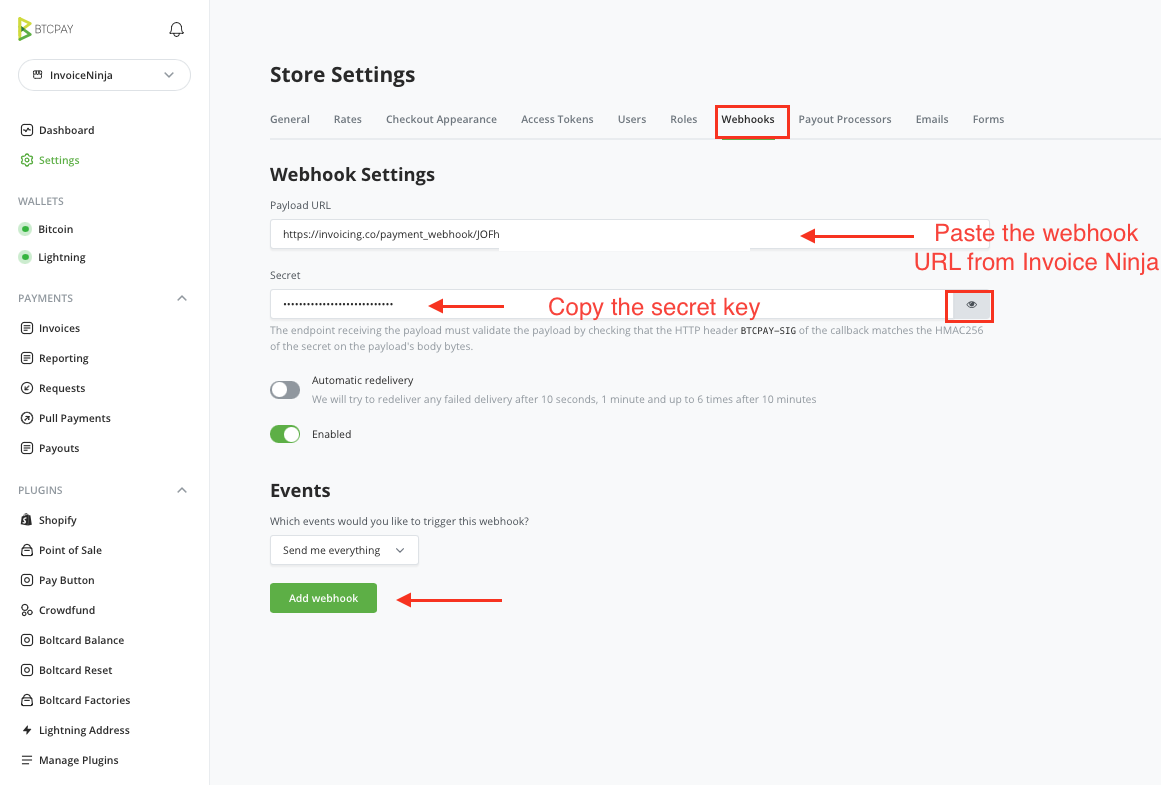Viewport: 1161px width, 785px height.
Task: Click the Add webhook button
Action: pyautogui.click(x=323, y=597)
